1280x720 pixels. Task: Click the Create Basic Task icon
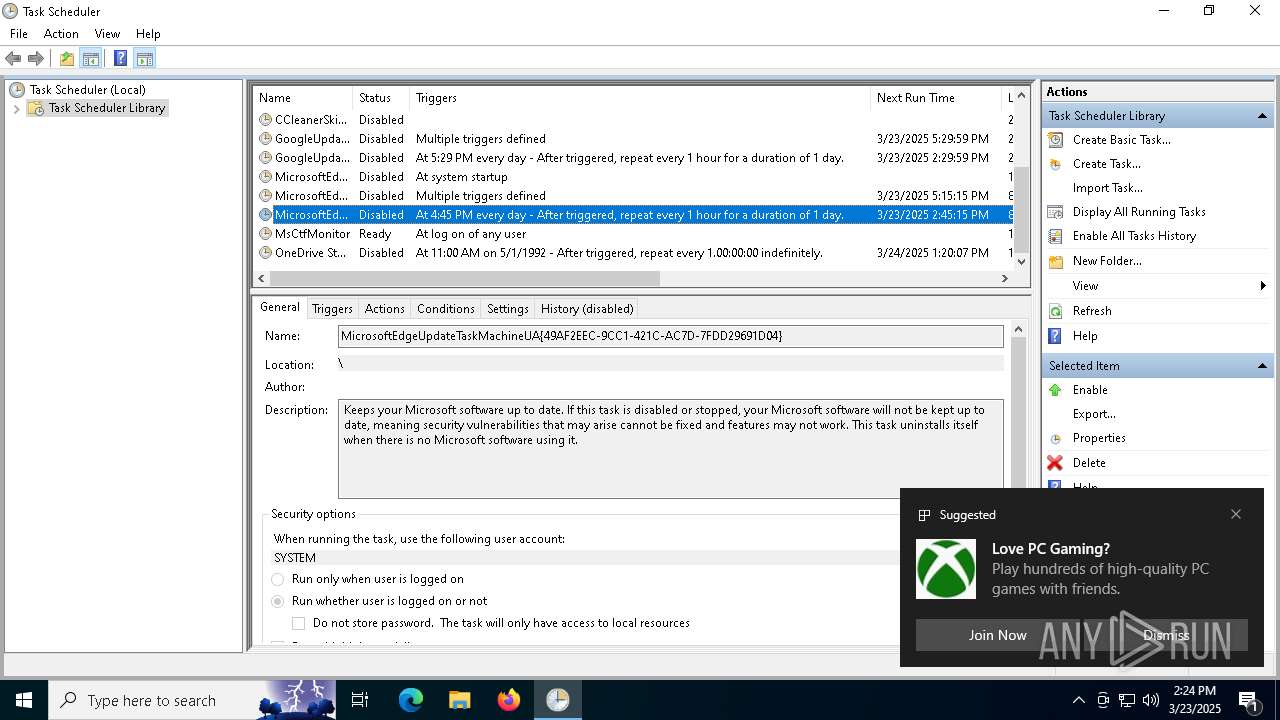coord(1055,140)
